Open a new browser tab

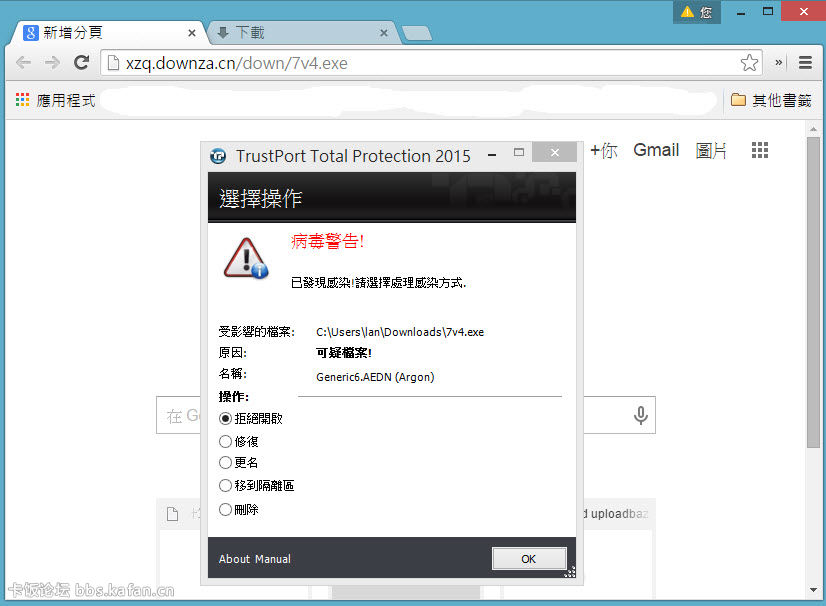tap(417, 34)
